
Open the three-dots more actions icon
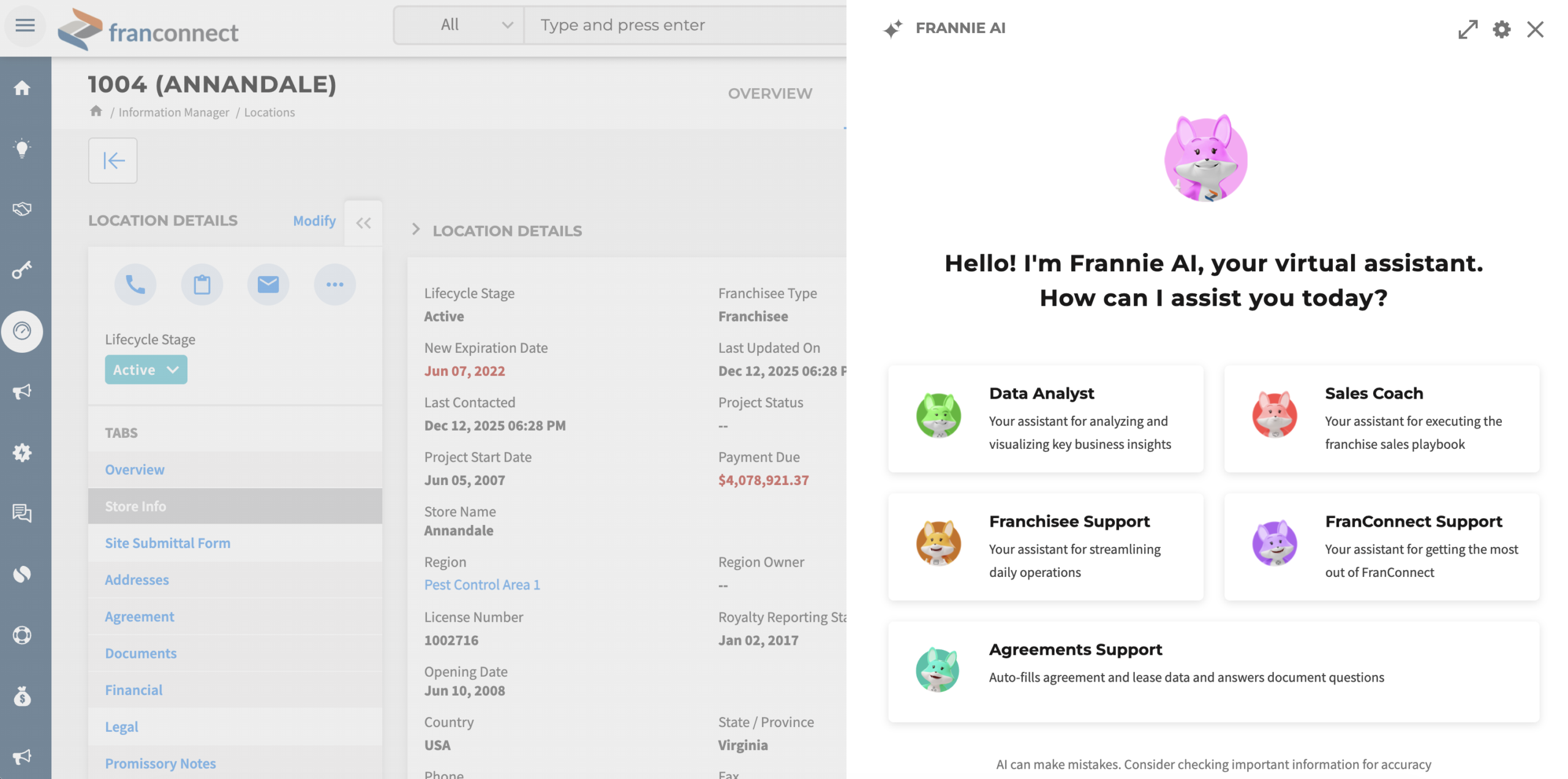click(334, 284)
